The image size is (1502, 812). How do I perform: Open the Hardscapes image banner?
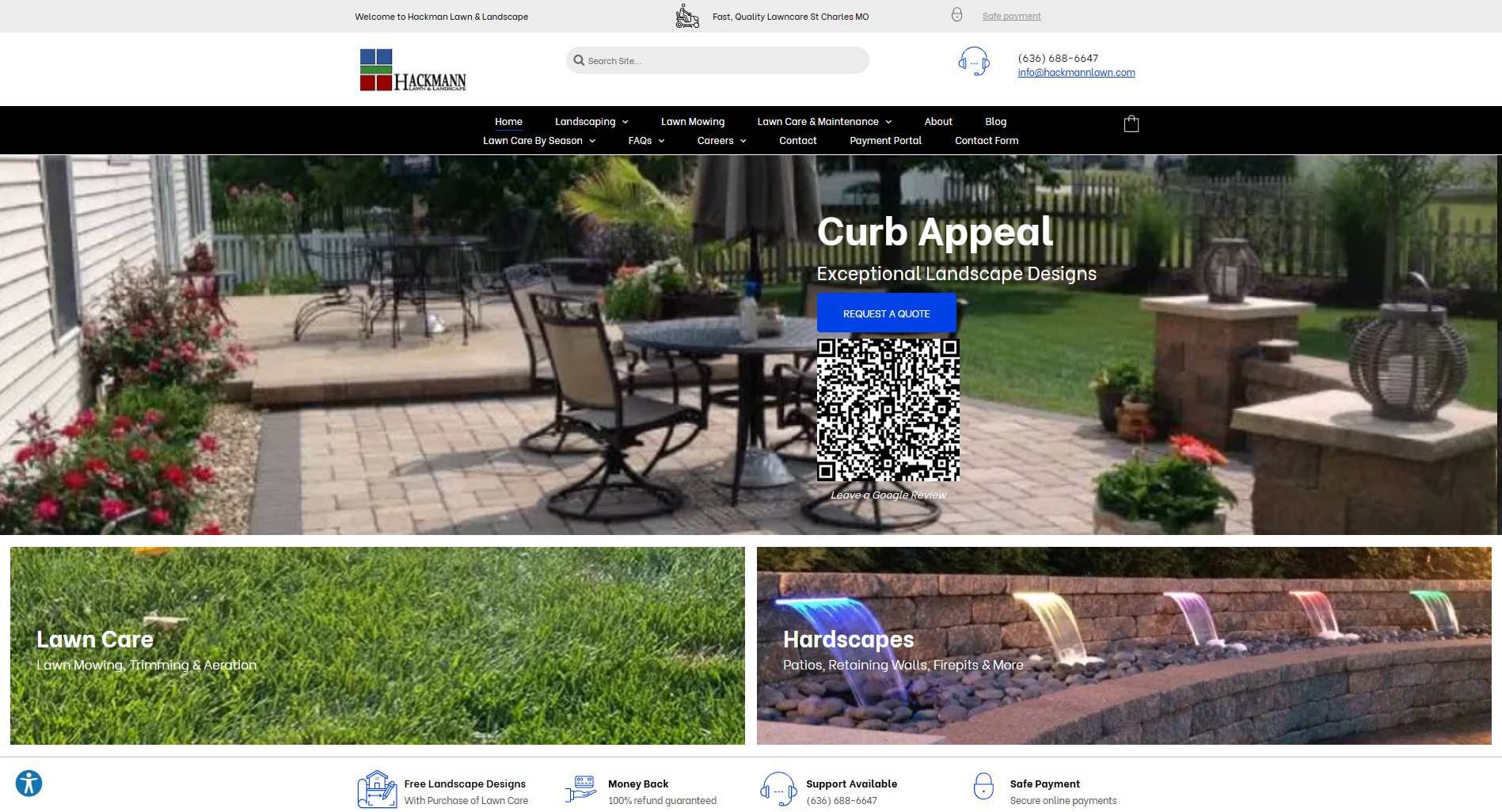1124,646
